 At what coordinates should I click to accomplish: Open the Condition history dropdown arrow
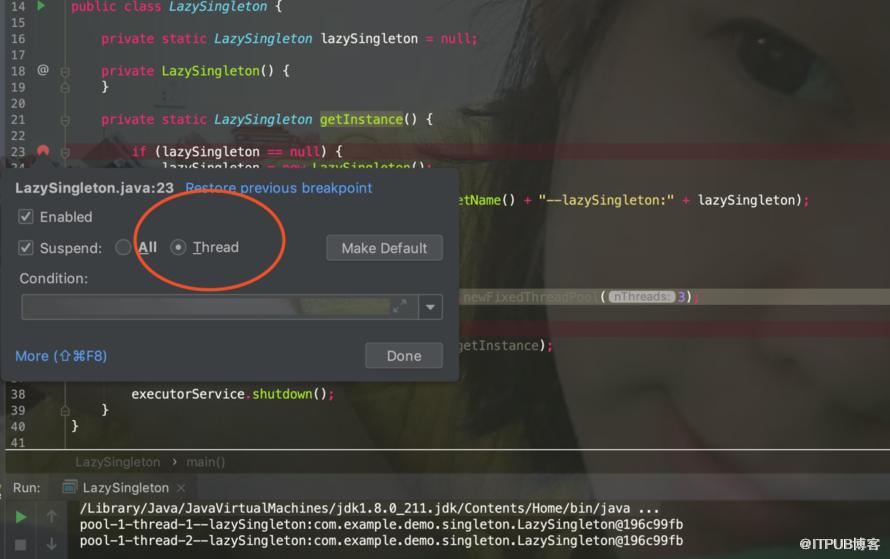430,307
